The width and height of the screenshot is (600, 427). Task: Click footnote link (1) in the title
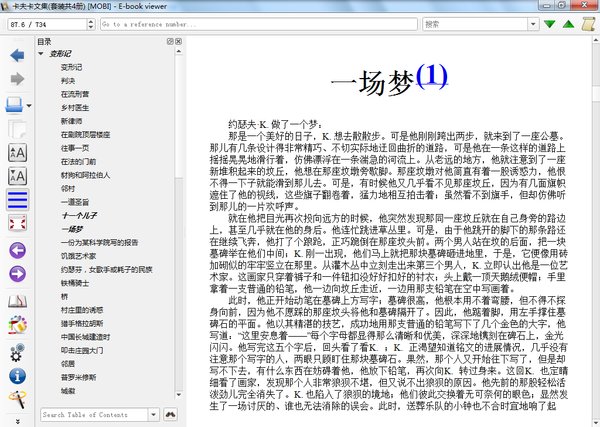[x=432, y=76]
